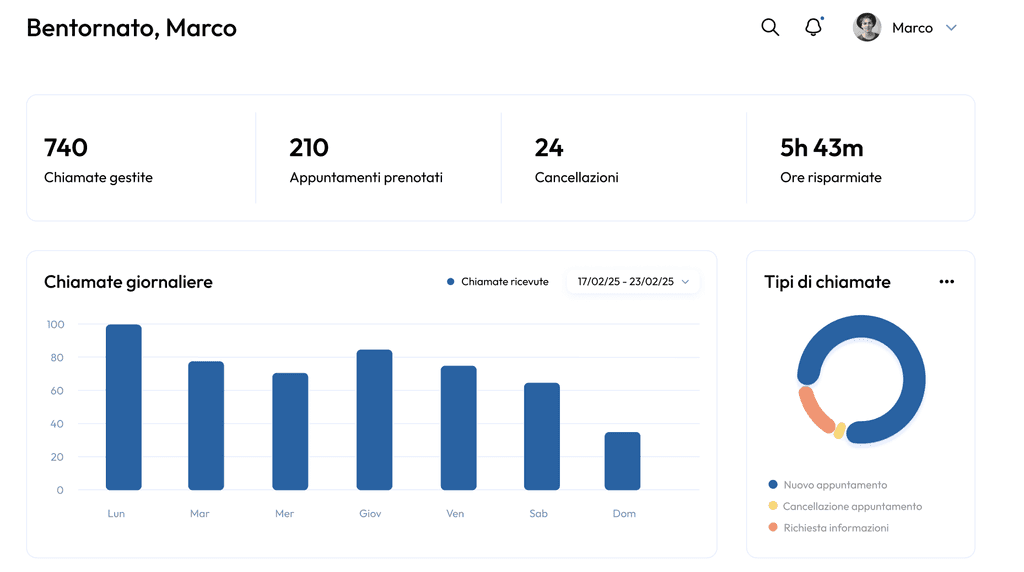Screen dimensions: 1024x572
Task: Click the yellow segment of the donut chart
Action: point(840,430)
